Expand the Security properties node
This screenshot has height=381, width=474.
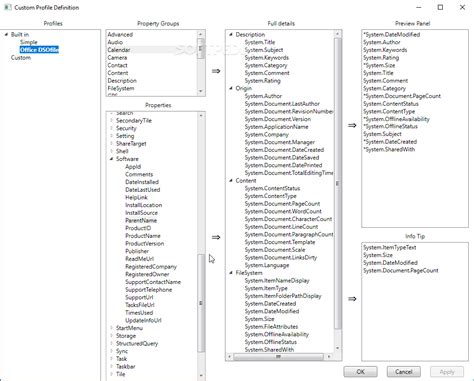tap(111, 128)
